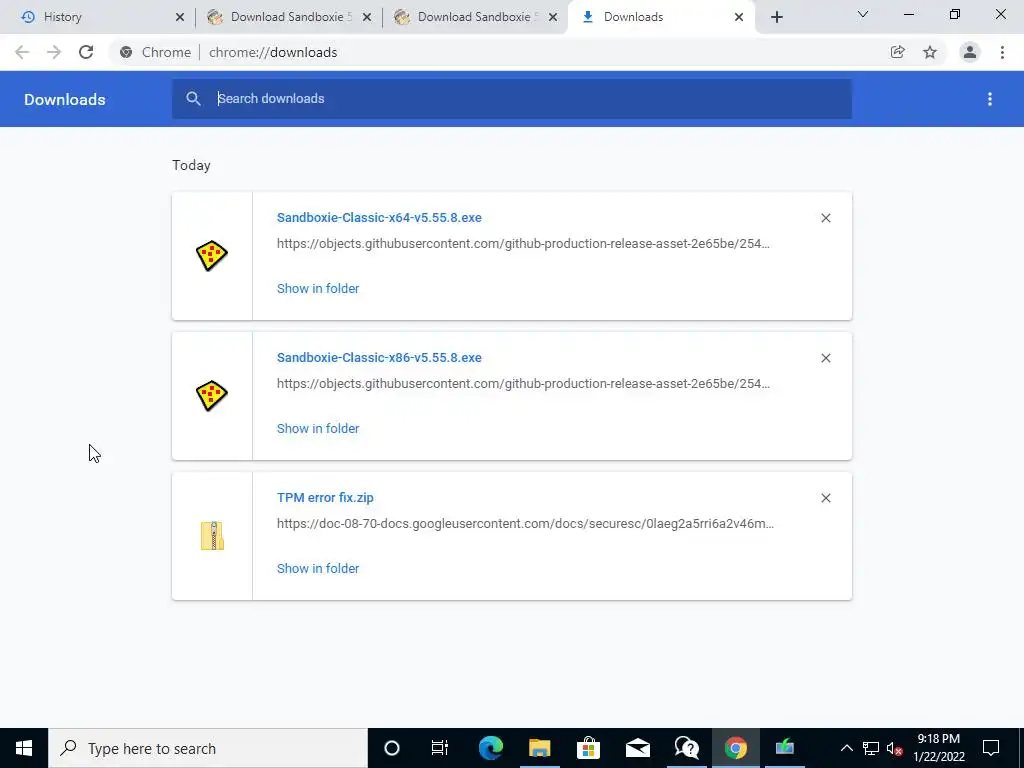Viewport: 1024px width, 768px height.
Task: Click the taskbar search box
Action: pos(208,748)
